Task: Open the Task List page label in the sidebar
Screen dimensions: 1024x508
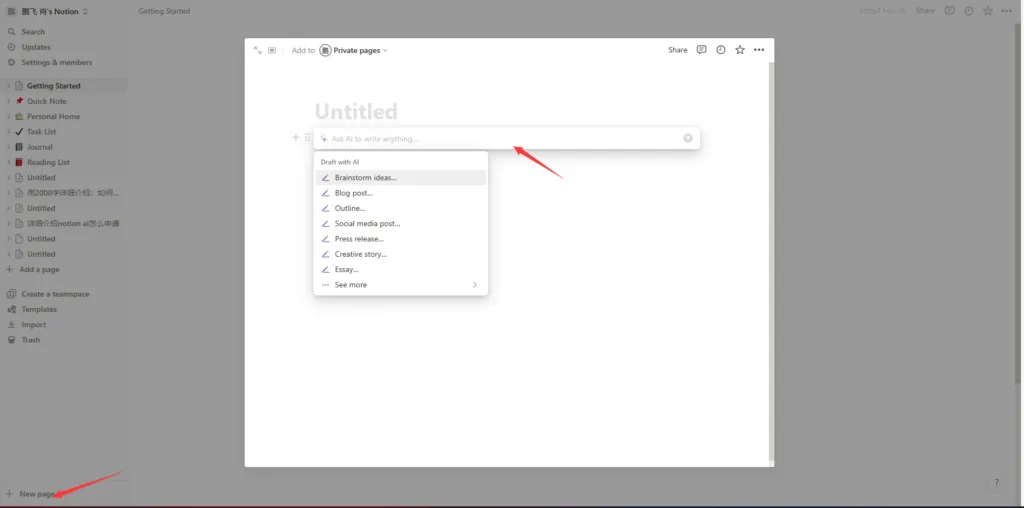Action: coord(42,132)
